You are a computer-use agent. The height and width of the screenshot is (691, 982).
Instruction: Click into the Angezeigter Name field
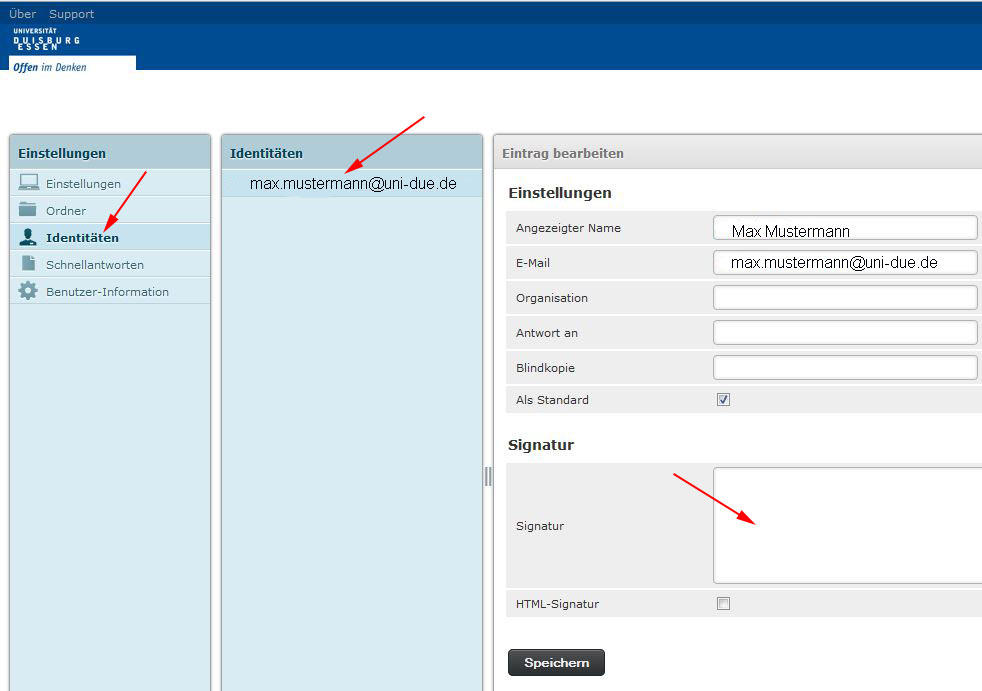coord(845,229)
